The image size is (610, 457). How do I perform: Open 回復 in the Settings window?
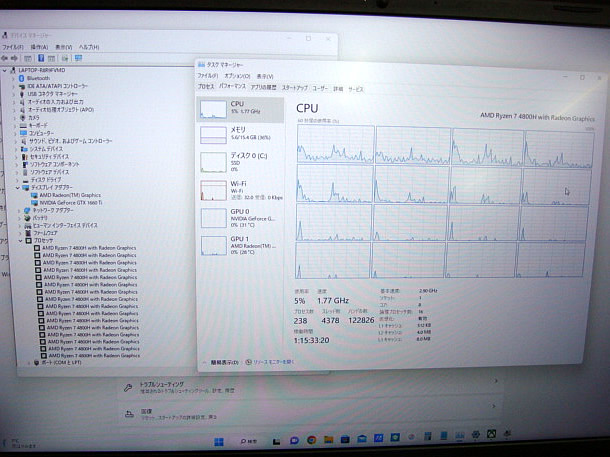tap(309, 414)
